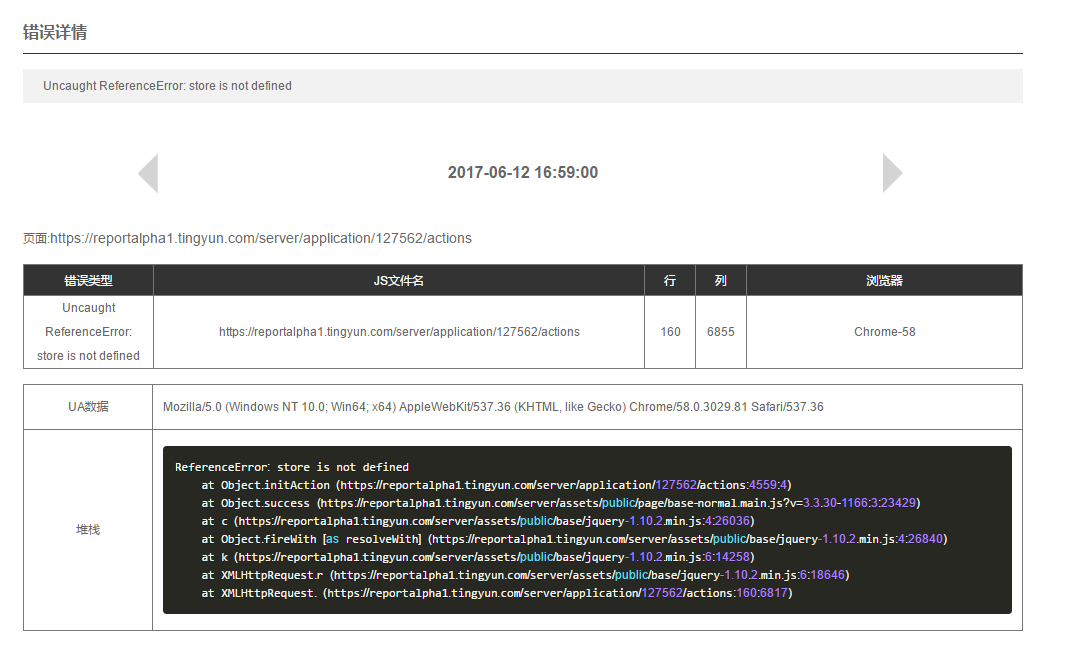The image size is (1068, 656).
Task: Select the column number 6855 cell
Action: tap(721, 332)
